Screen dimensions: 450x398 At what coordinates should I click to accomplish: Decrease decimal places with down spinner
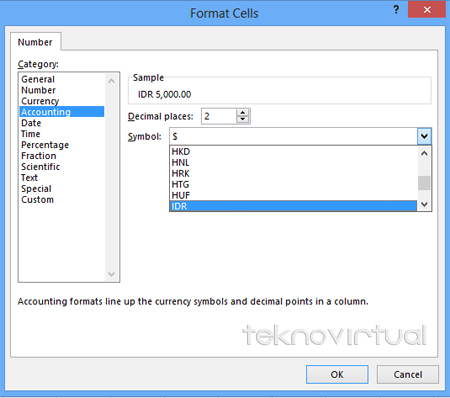[243, 120]
